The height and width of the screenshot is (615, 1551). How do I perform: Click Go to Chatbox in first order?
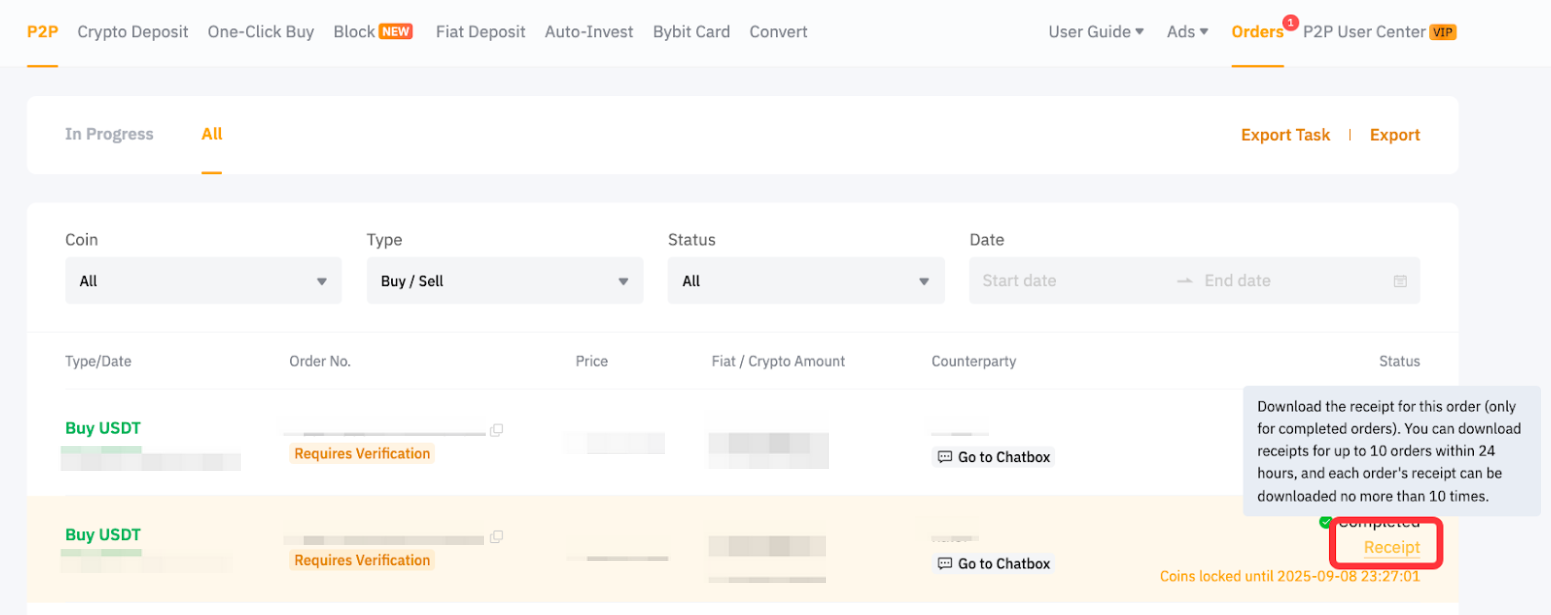point(992,457)
